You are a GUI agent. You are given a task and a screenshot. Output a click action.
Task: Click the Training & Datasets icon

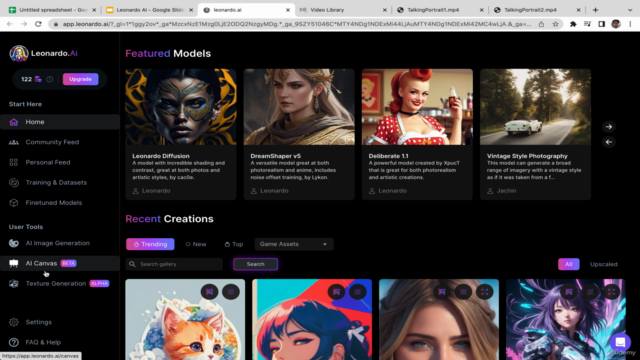click(x=13, y=182)
